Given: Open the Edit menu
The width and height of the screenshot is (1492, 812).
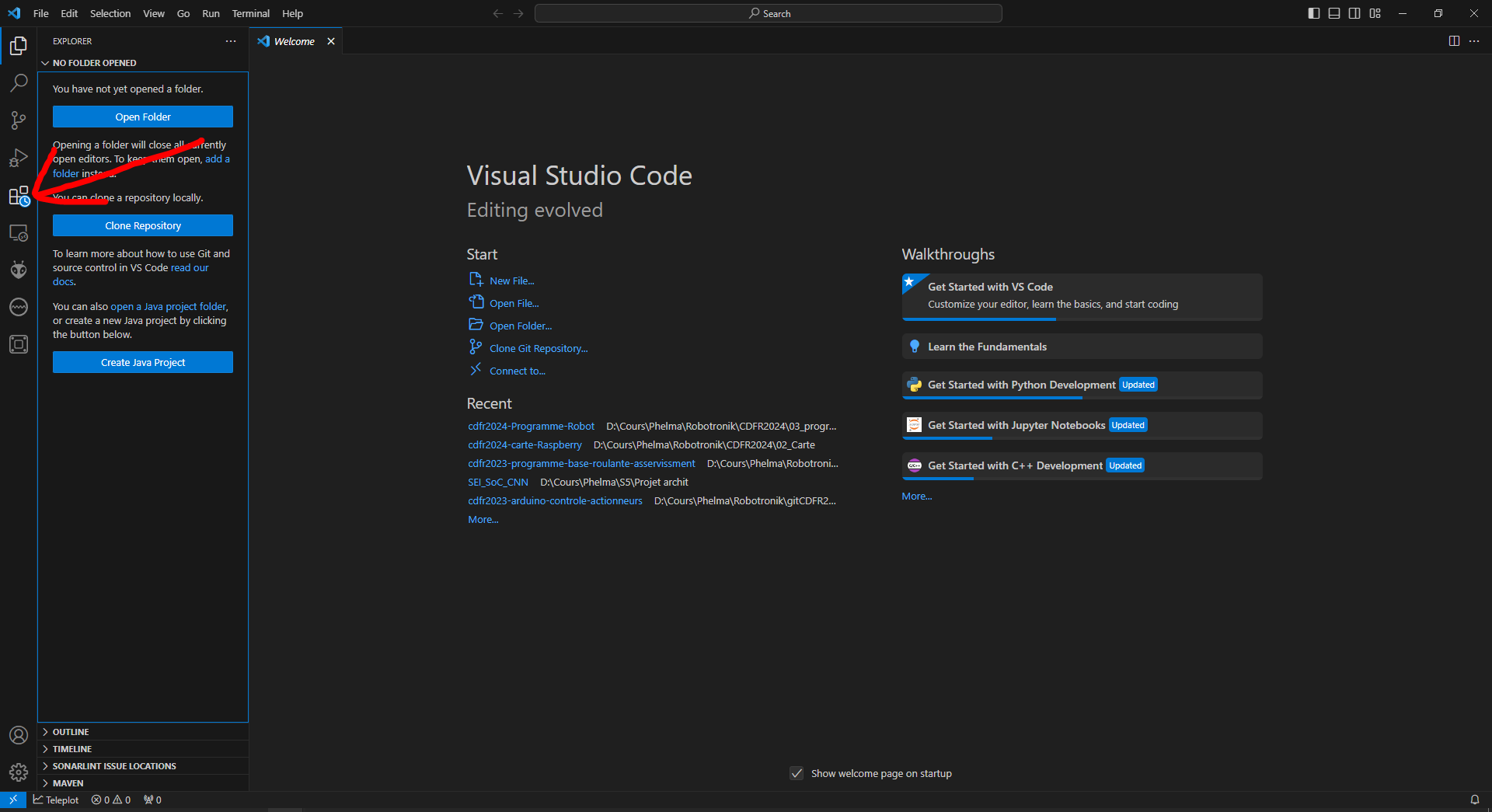Looking at the screenshot, I should point(69,13).
